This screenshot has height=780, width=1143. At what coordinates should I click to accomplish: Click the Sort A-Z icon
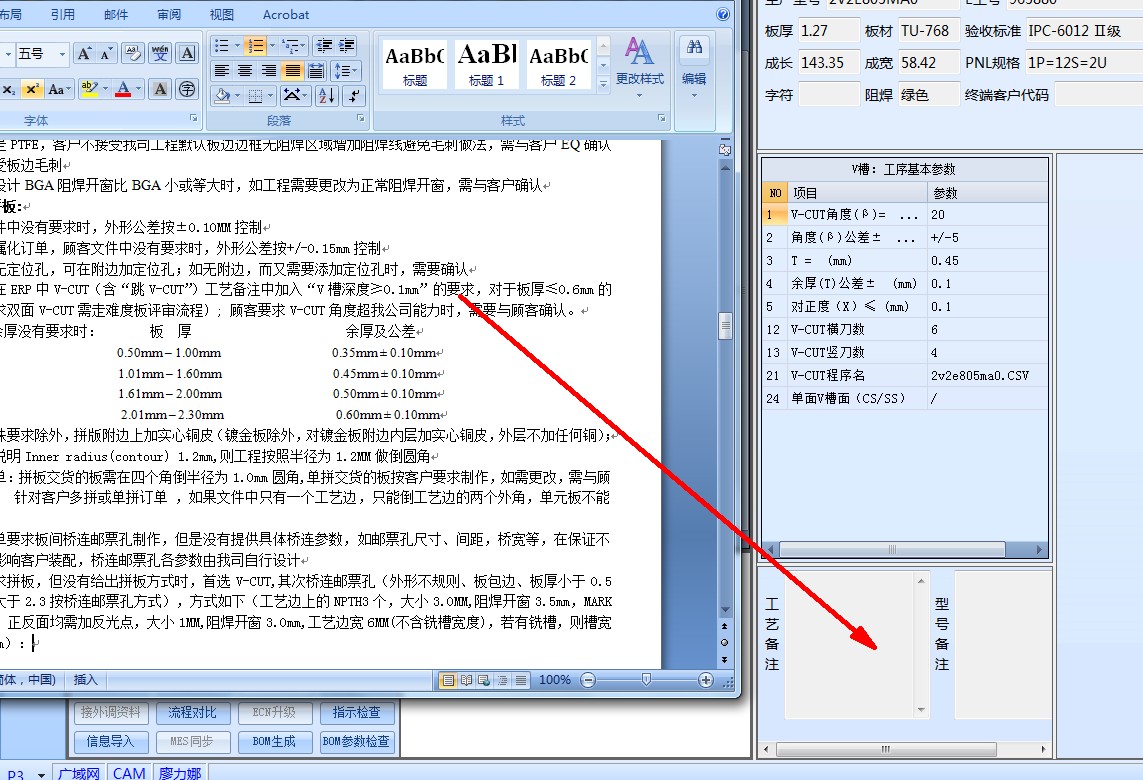327,95
